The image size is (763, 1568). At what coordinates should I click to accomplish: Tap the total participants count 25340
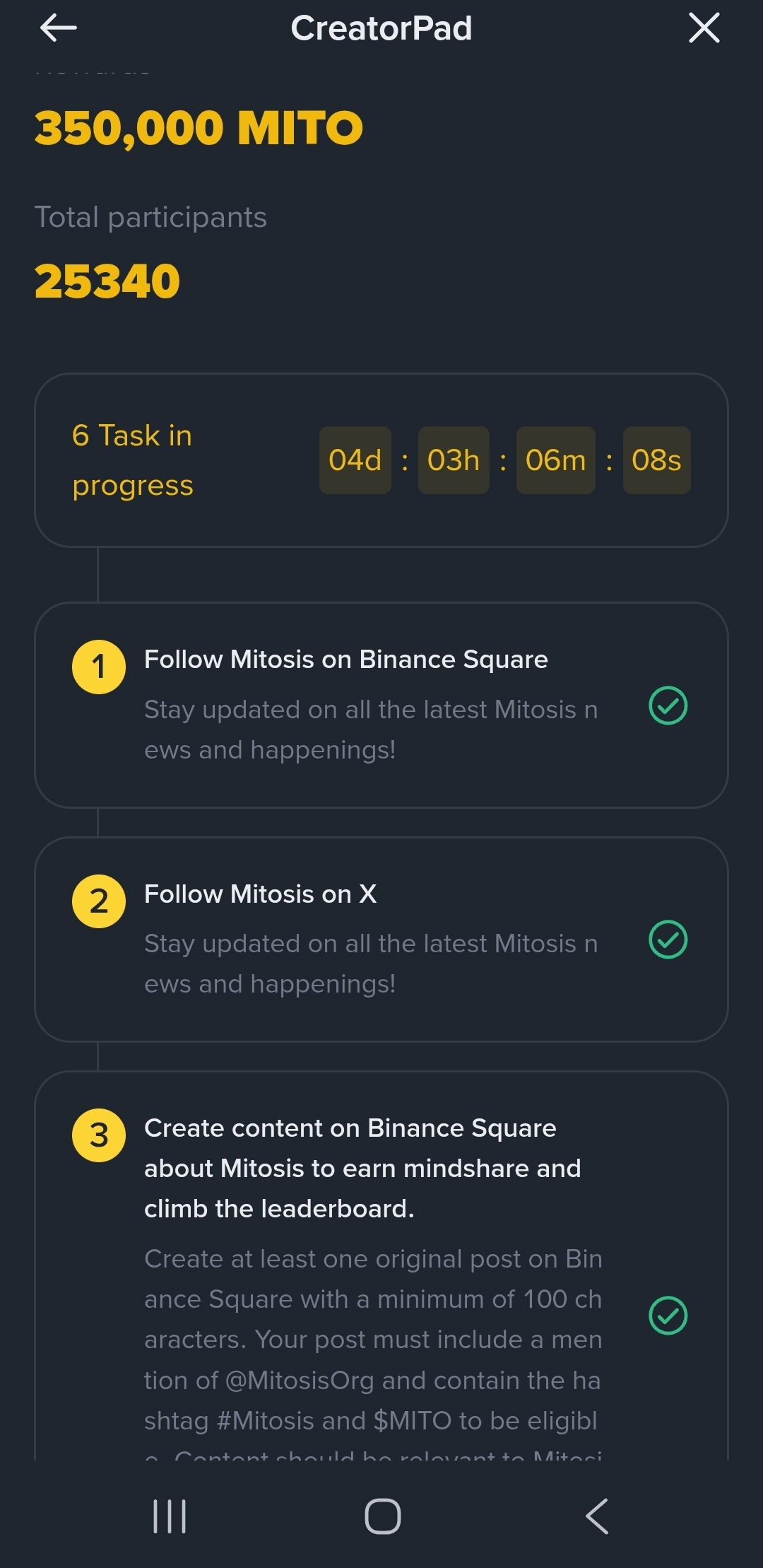(107, 281)
